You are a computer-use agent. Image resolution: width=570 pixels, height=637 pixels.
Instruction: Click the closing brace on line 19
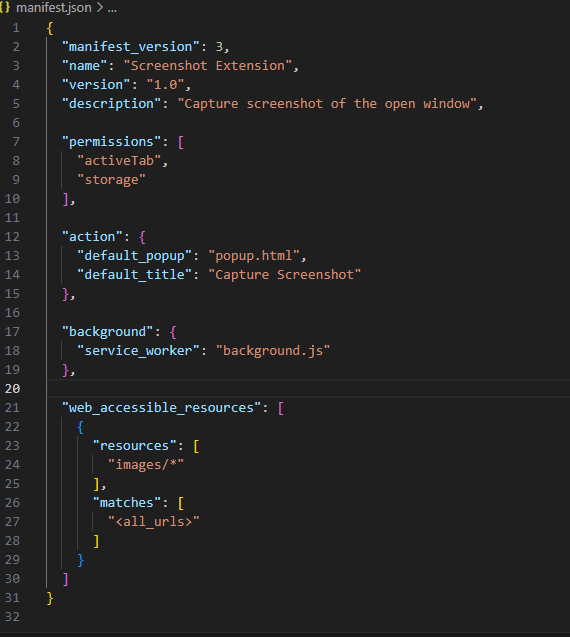click(65, 370)
